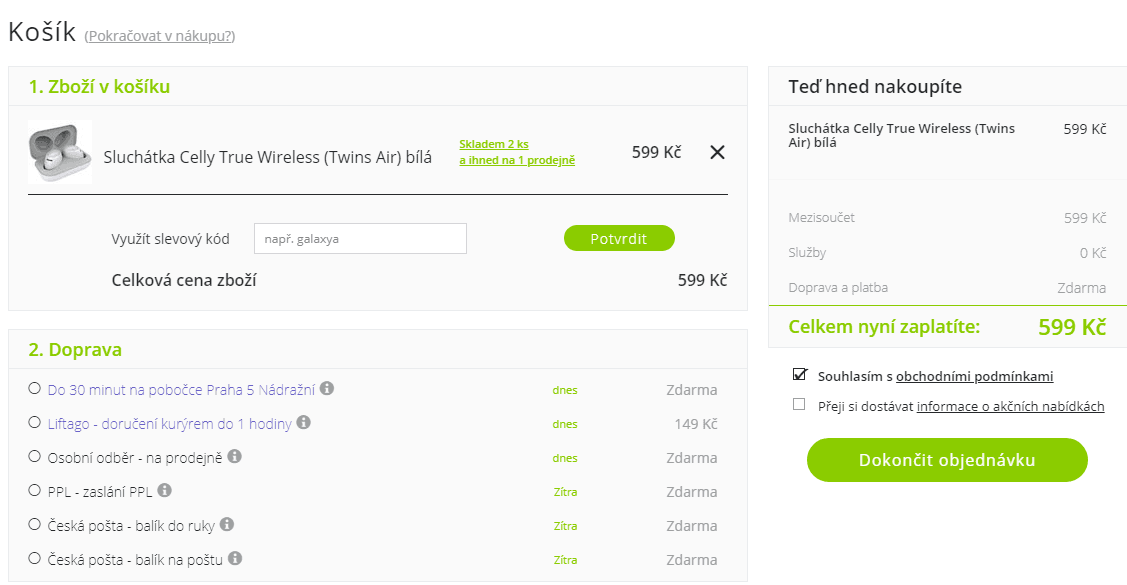This screenshot has width=1127, height=585.
Task: Open the Celly headphones product thumbnail
Action: (x=60, y=152)
